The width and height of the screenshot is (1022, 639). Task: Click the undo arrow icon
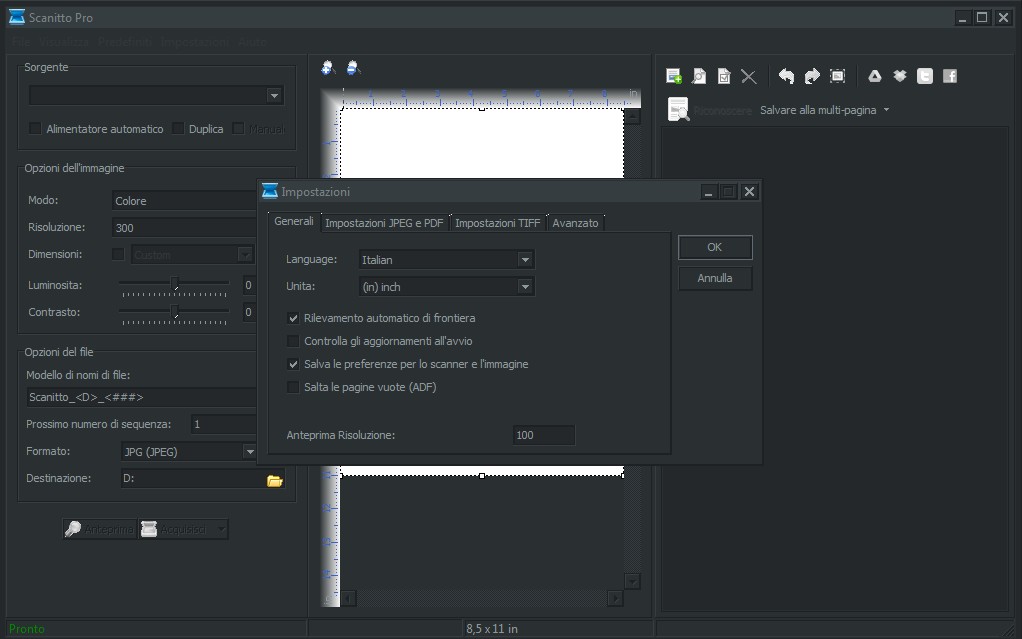point(786,76)
